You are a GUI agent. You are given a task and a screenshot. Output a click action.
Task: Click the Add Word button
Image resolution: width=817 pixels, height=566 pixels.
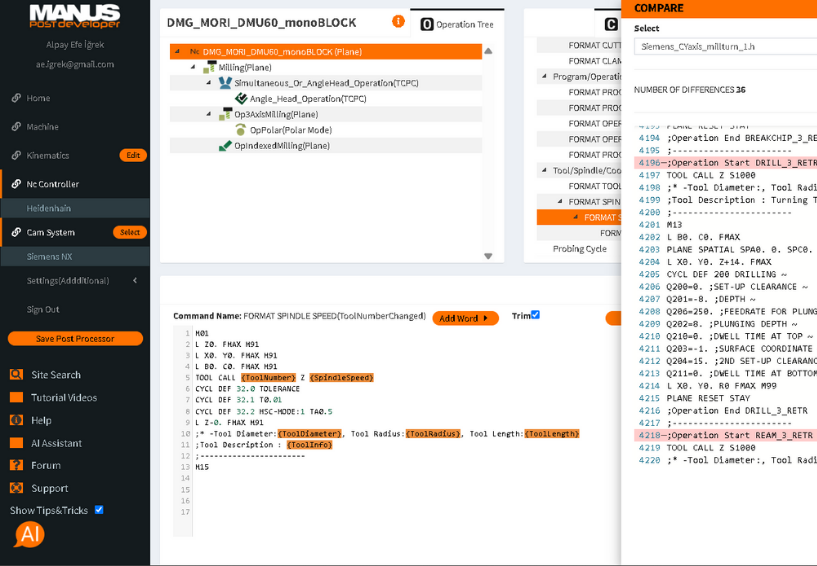[465, 318]
